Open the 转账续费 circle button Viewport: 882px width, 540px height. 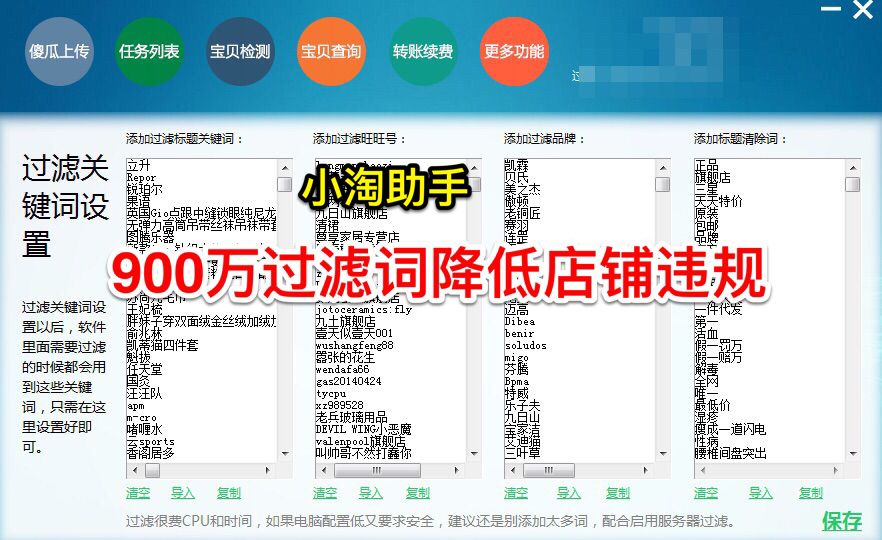pyautogui.click(x=422, y=51)
